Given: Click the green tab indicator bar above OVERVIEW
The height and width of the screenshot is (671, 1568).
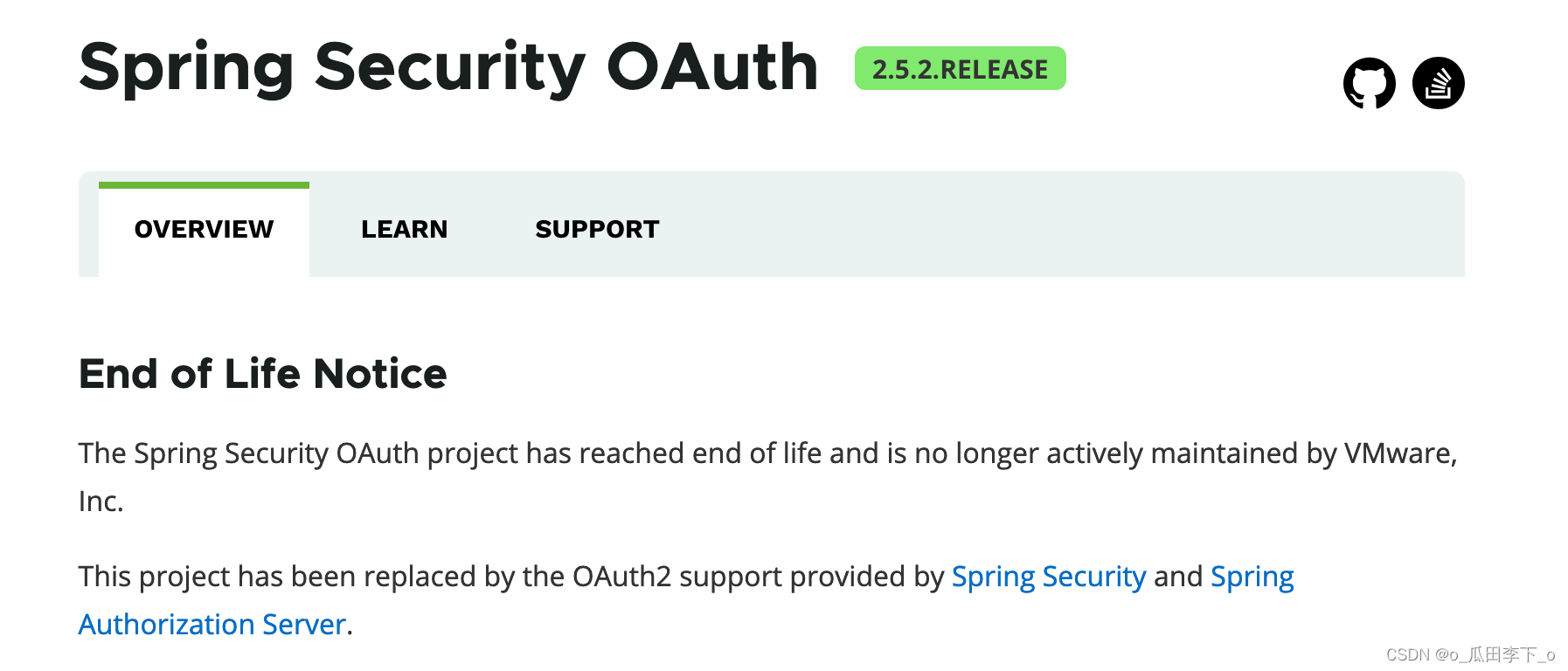Looking at the screenshot, I should [x=203, y=184].
